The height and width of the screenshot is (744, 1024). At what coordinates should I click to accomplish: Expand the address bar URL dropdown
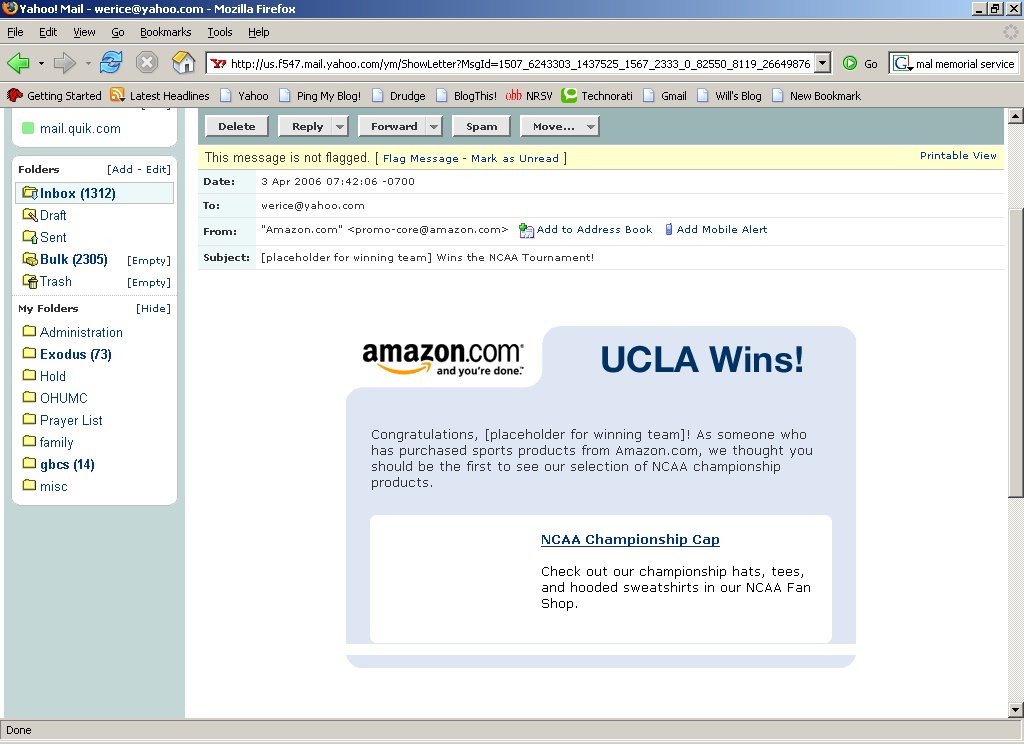(823, 63)
